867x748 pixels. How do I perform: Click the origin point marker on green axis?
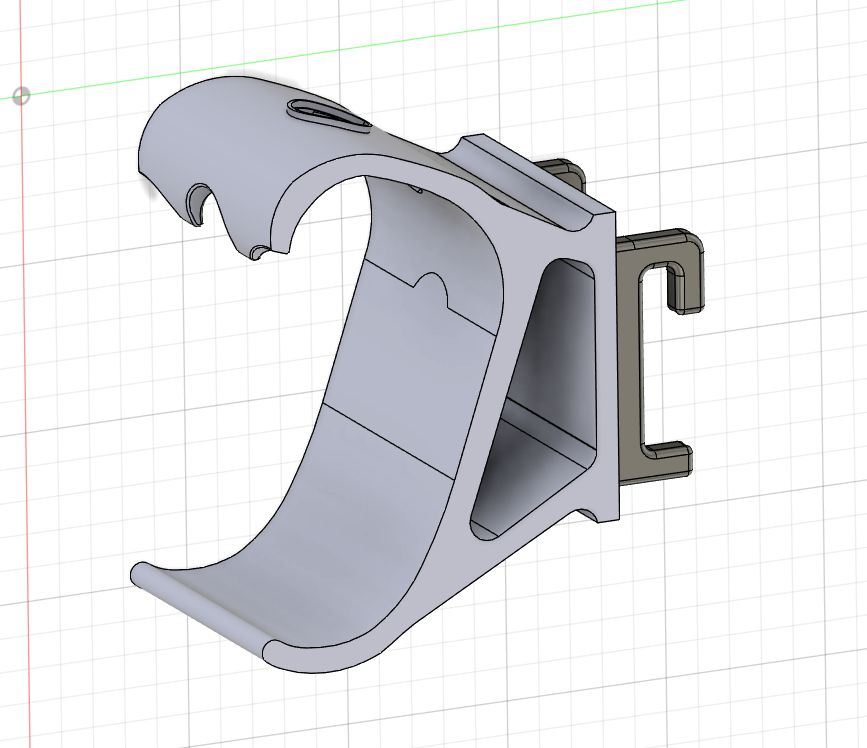(21, 96)
